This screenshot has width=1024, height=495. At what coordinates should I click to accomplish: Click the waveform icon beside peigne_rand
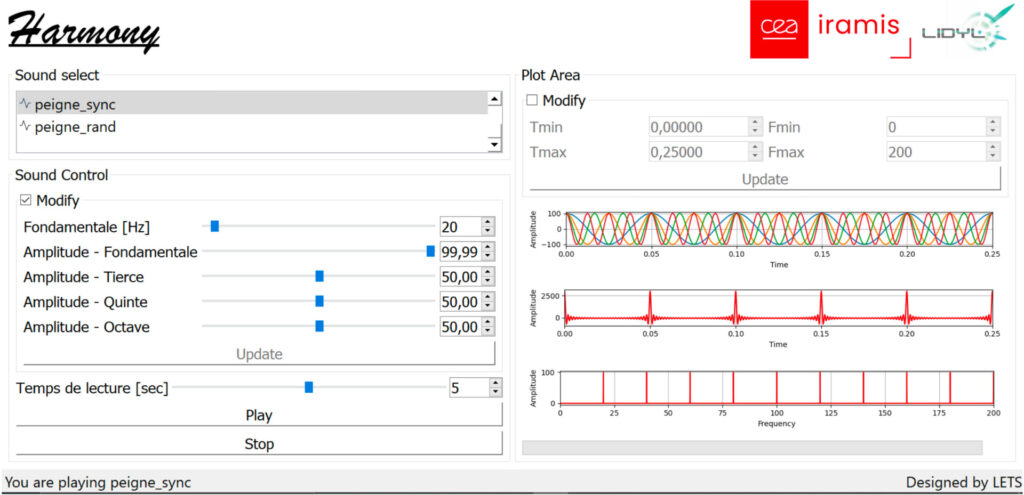coord(25,127)
